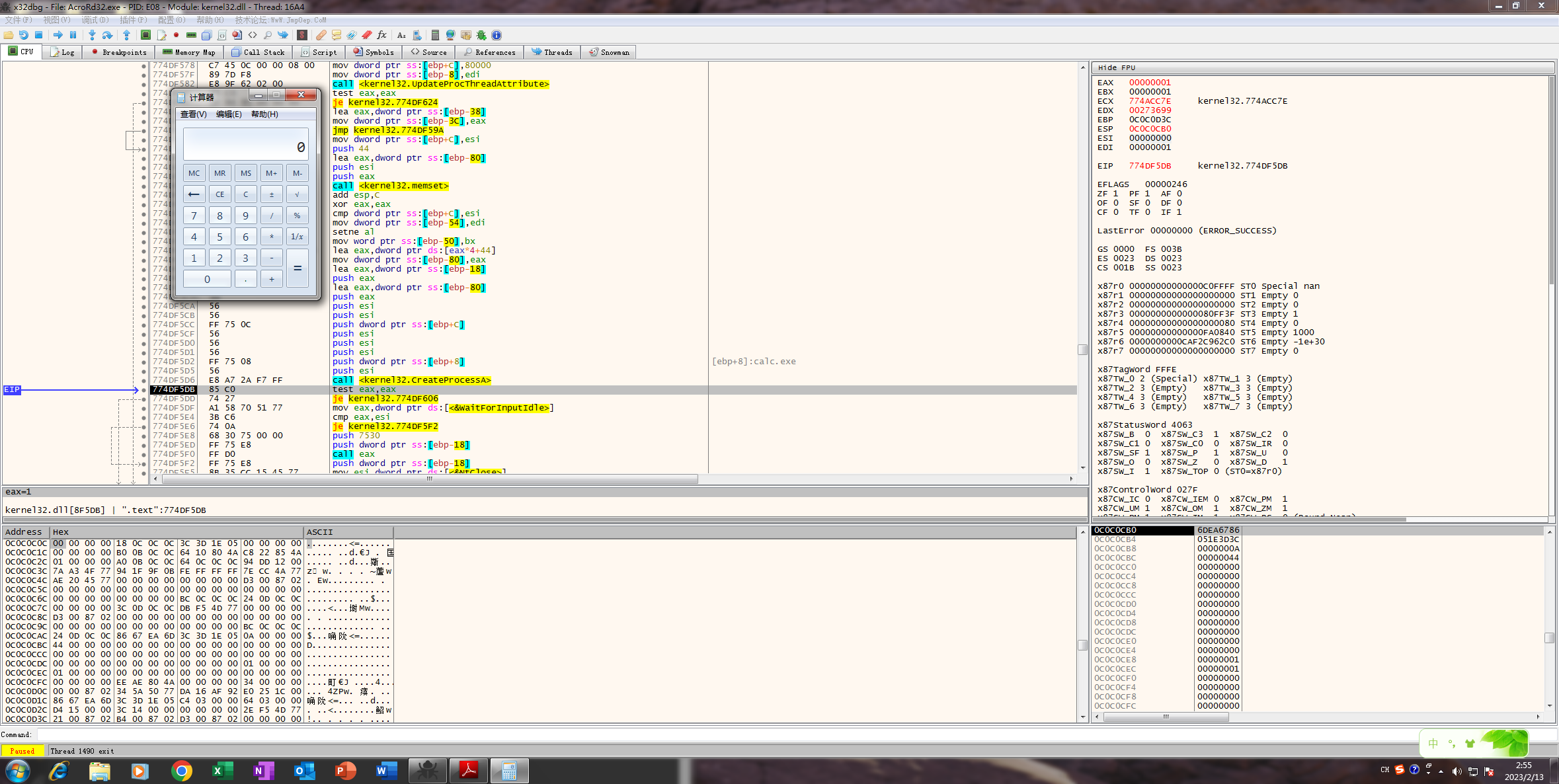Open the Snowman tab
Viewport: 1559px width, 784px height.
click(610, 52)
